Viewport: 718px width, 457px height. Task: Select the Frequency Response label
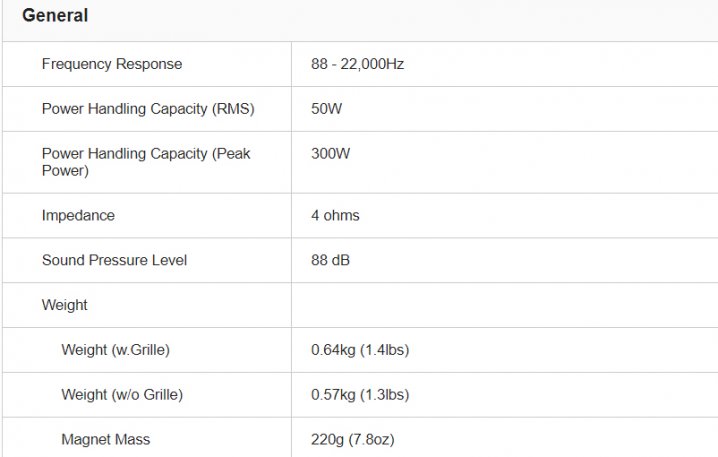(112, 64)
